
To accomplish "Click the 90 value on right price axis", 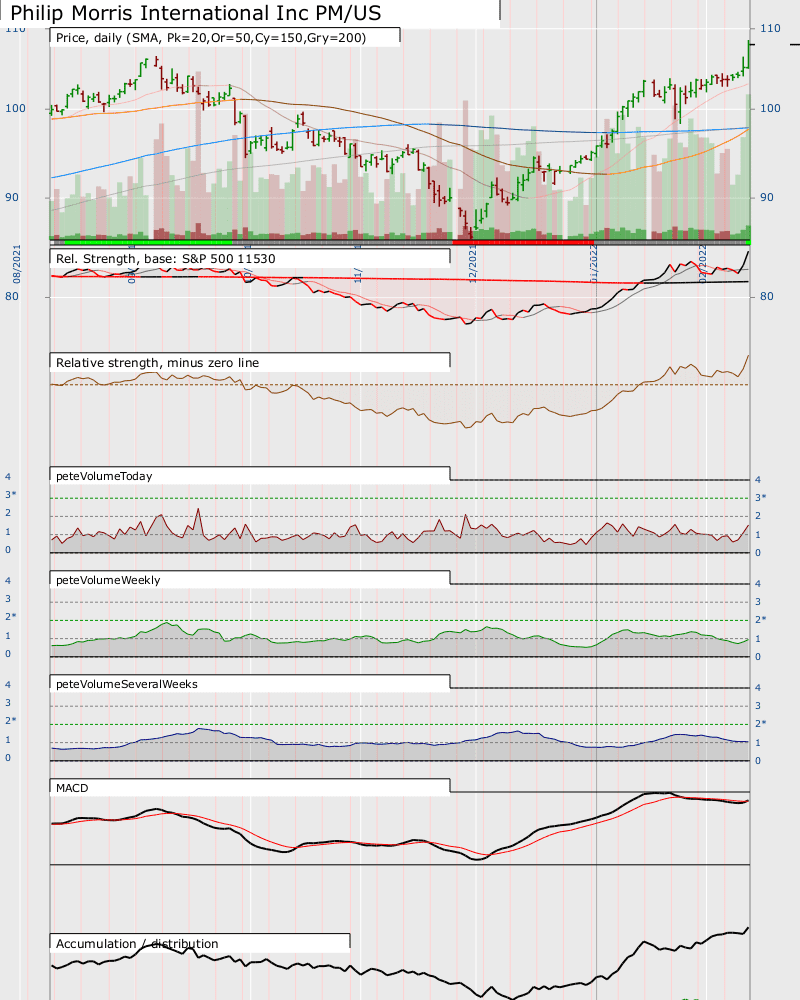I will 766,197.
